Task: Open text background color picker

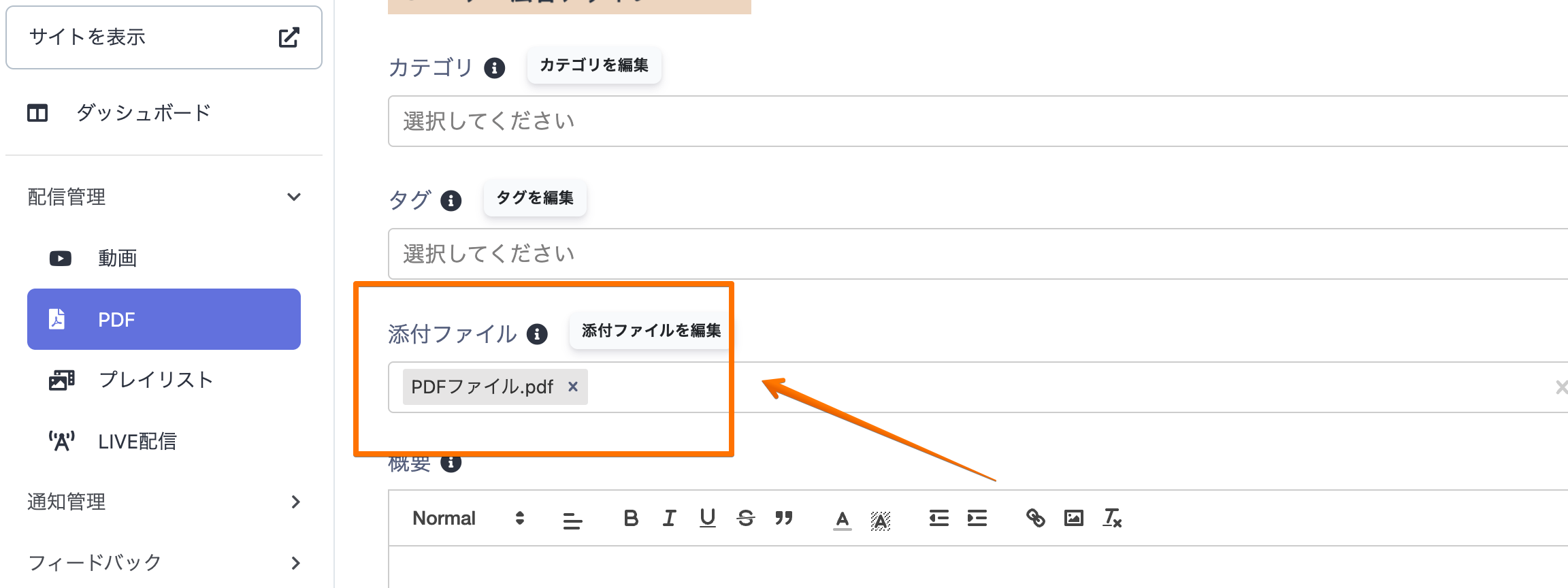Action: point(880,520)
